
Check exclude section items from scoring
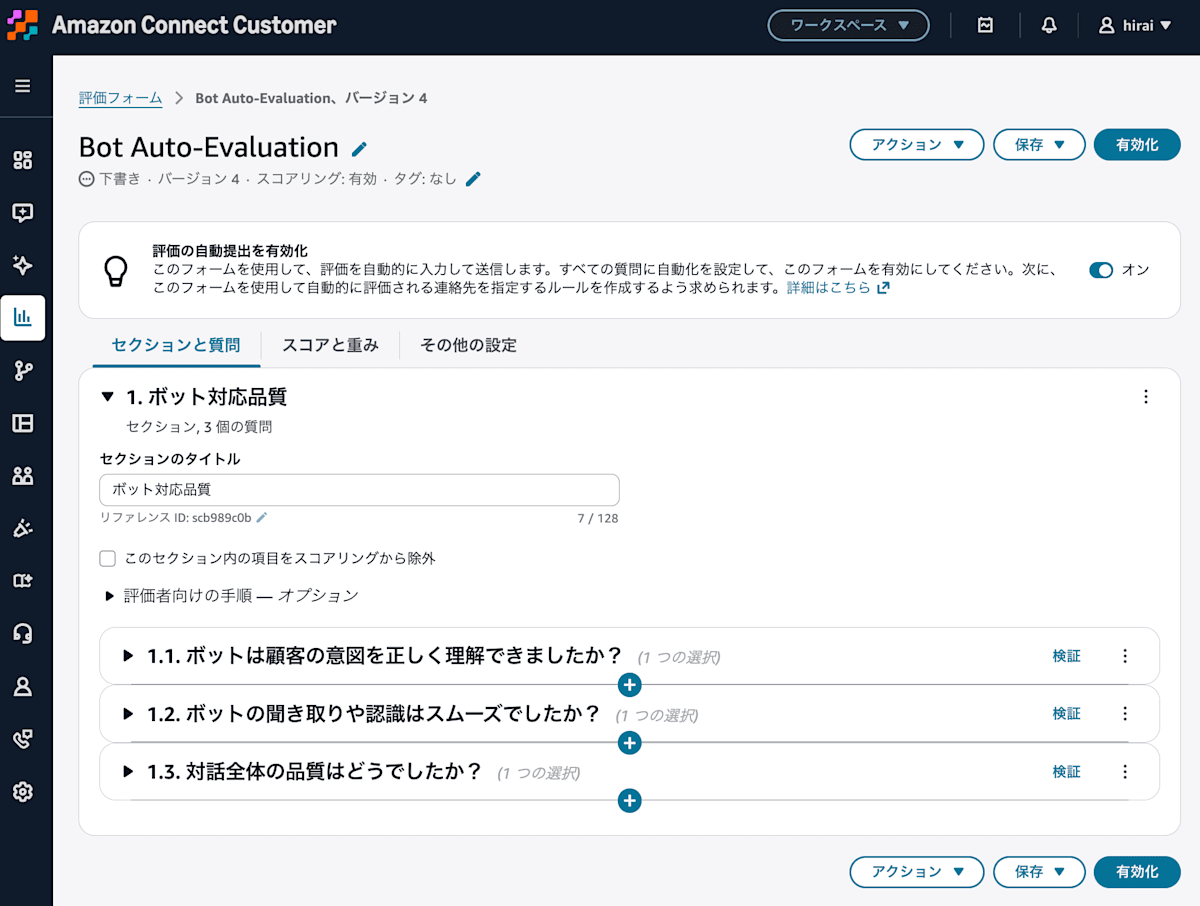pyautogui.click(x=108, y=558)
